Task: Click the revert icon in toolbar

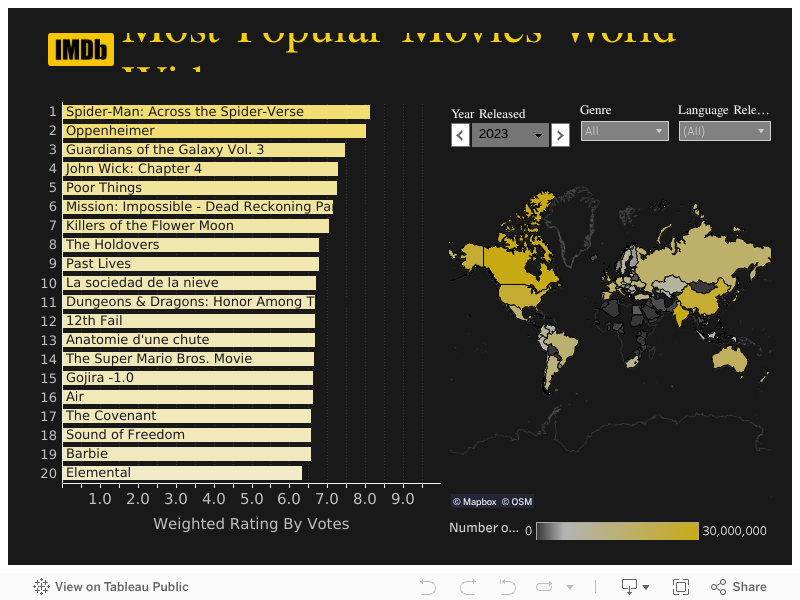Action: [507, 587]
